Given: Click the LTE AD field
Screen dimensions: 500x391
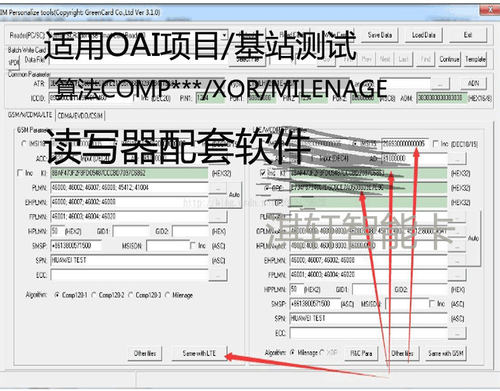Looking at the screenshot, I should (x=413, y=158).
